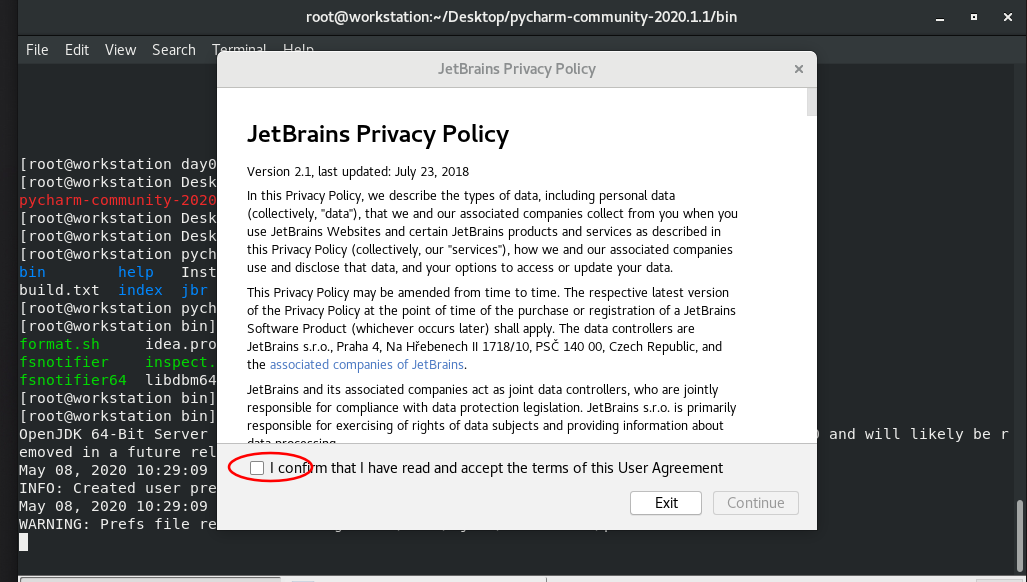Close the JetBrains Privacy Policy dialog

tap(798, 69)
